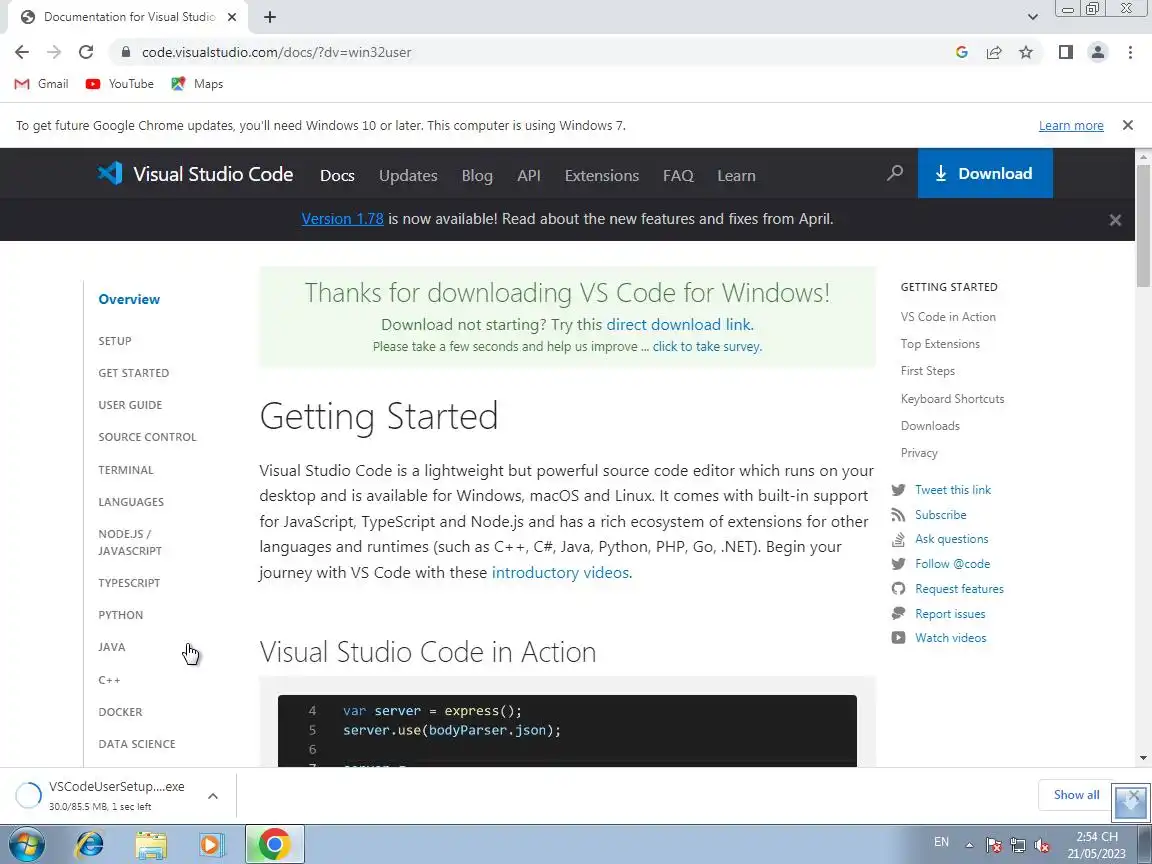The width and height of the screenshot is (1152, 864).
Task: Click Show all downloads button
Action: (1076, 795)
